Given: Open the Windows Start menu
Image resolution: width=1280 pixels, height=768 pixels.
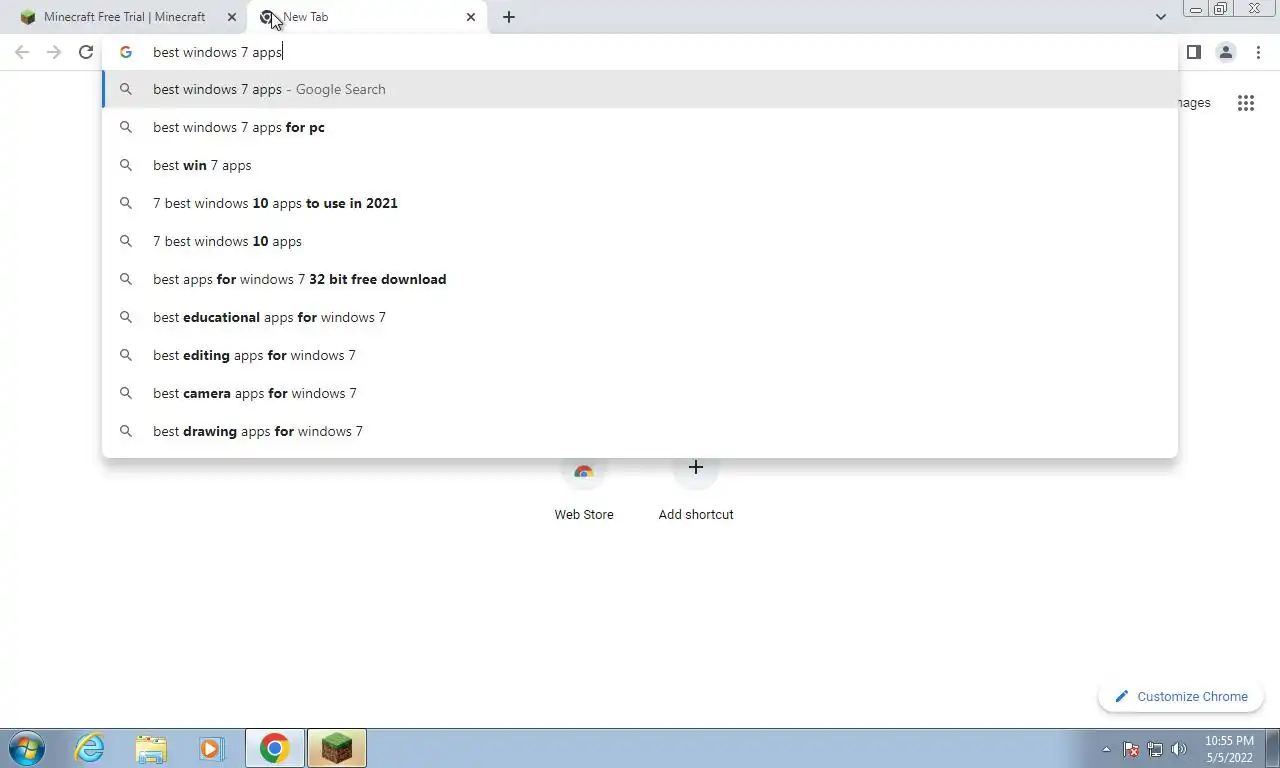Looking at the screenshot, I should 26,748.
